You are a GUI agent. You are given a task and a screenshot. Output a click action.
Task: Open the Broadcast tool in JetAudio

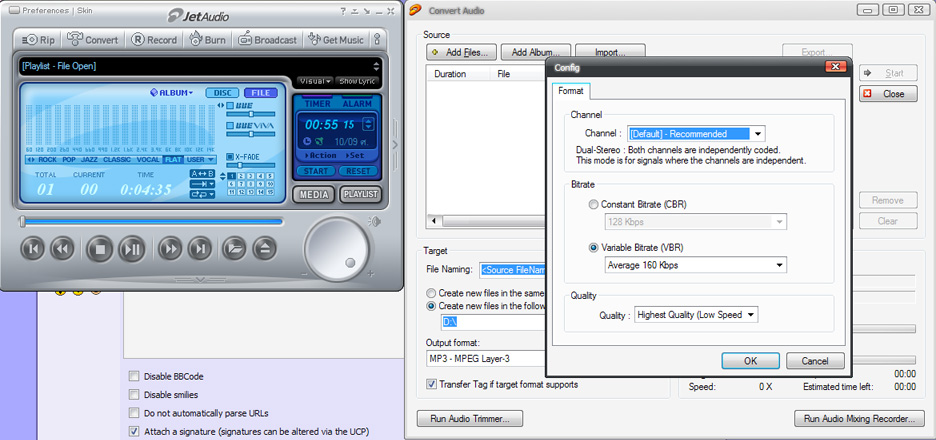(267, 40)
